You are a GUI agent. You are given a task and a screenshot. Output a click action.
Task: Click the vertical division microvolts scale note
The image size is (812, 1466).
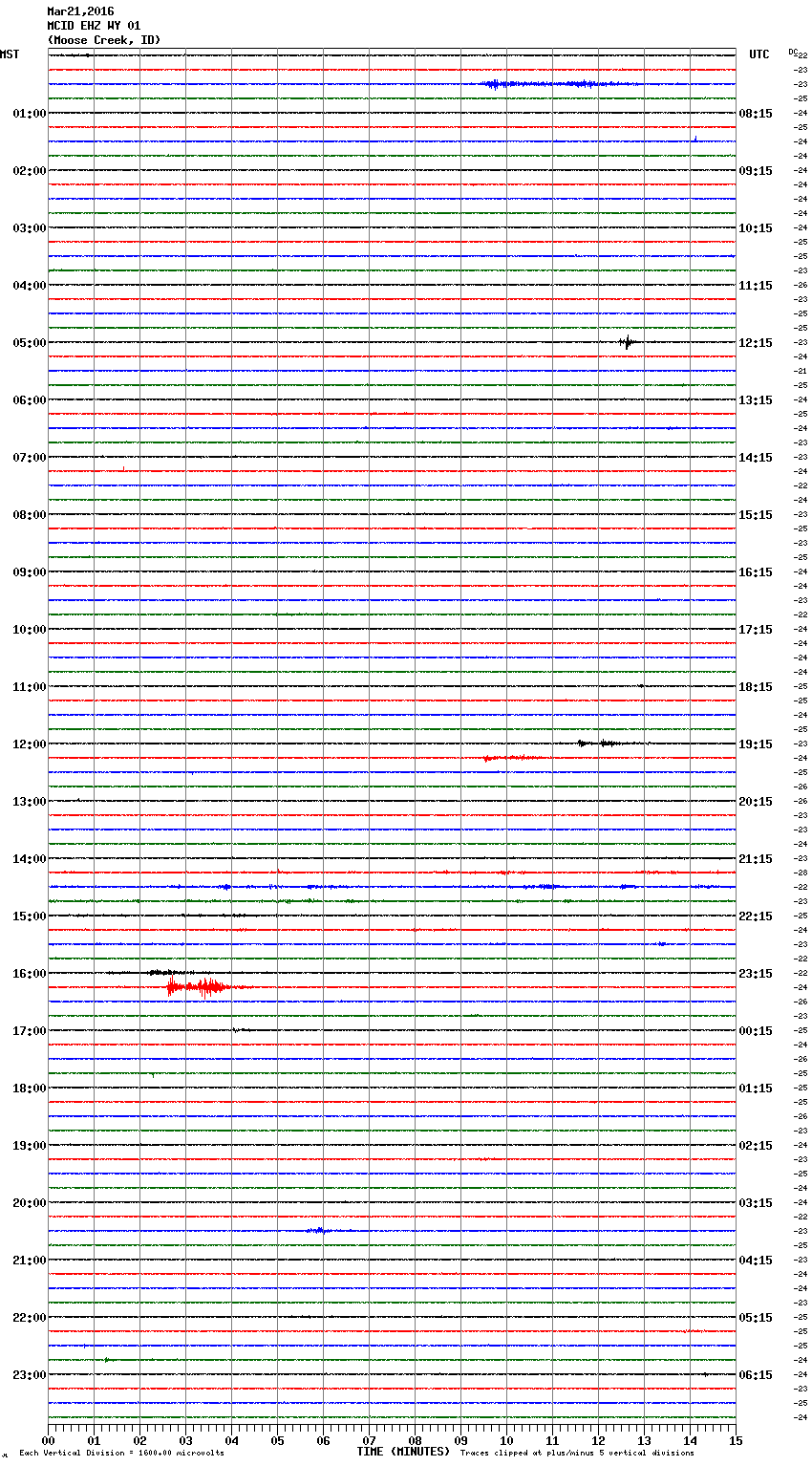click(121, 1453)
